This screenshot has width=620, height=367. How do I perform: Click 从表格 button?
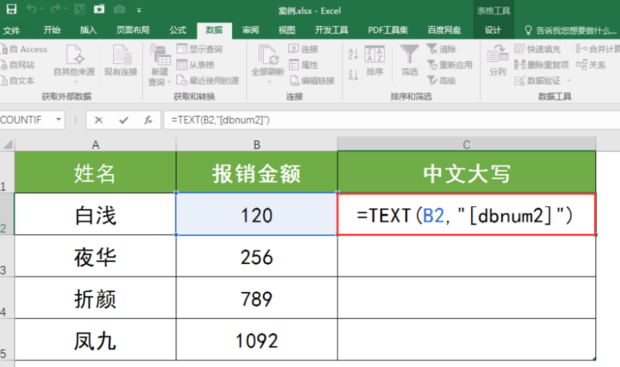click(195, 65)
